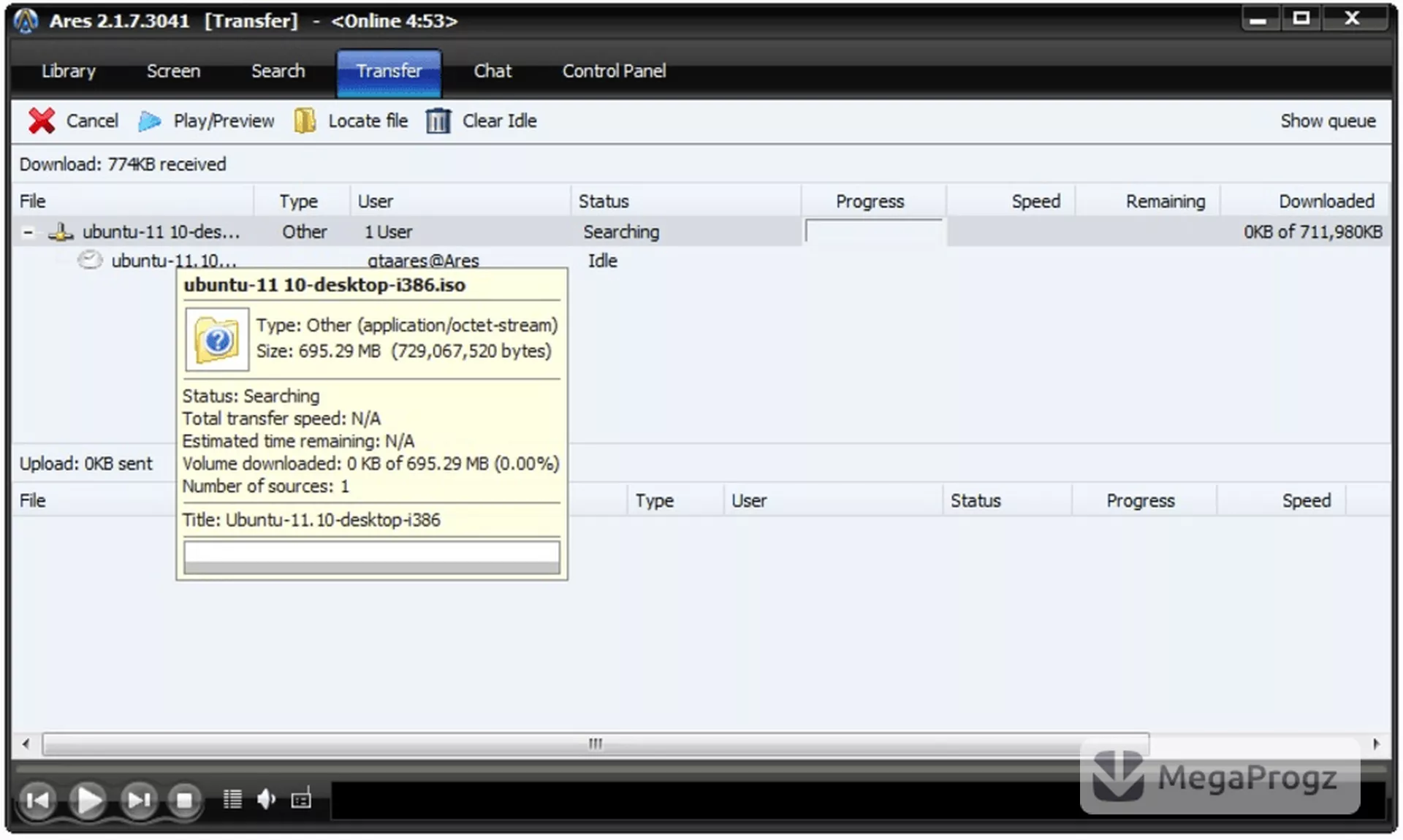The height and width of the screenshot is (840, 1403).
Task: Maximize the Ares window
Action: [1301, 19]
